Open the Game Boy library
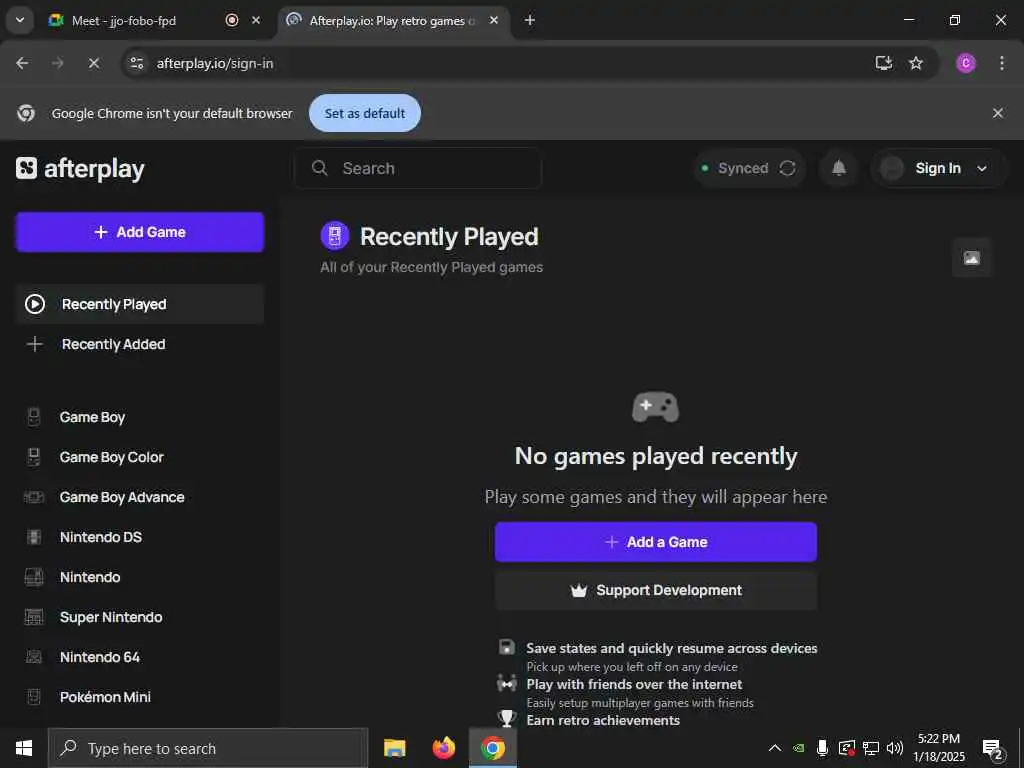Viewport: 1024px width, 768px height. 140,417
